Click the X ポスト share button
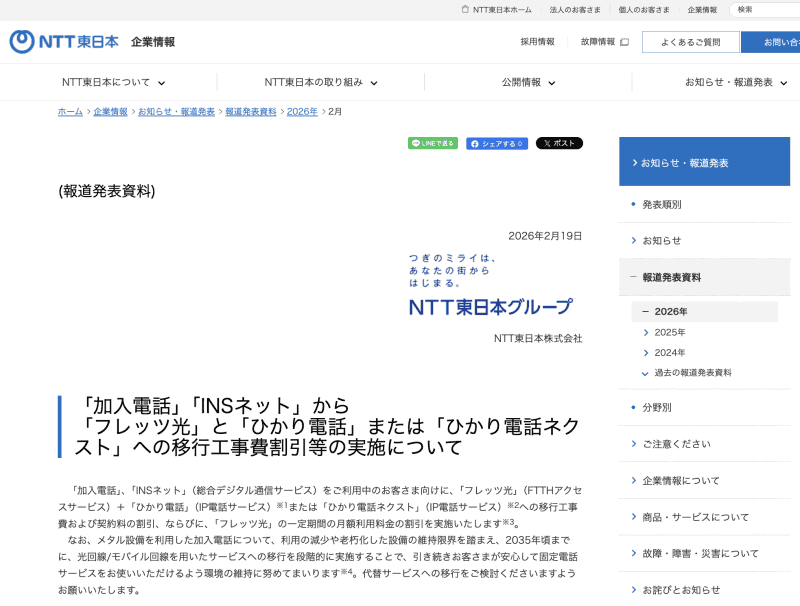 (559, 143)
